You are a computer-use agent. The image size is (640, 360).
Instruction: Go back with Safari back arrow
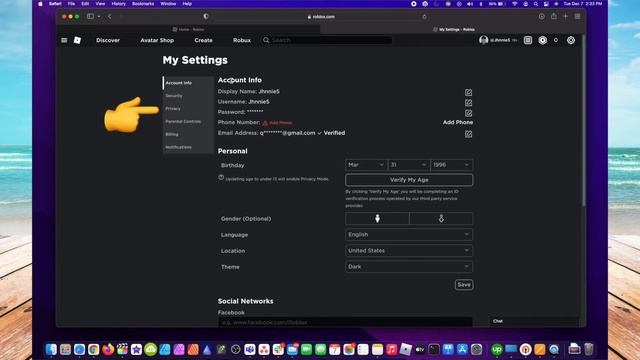[110, 16]
